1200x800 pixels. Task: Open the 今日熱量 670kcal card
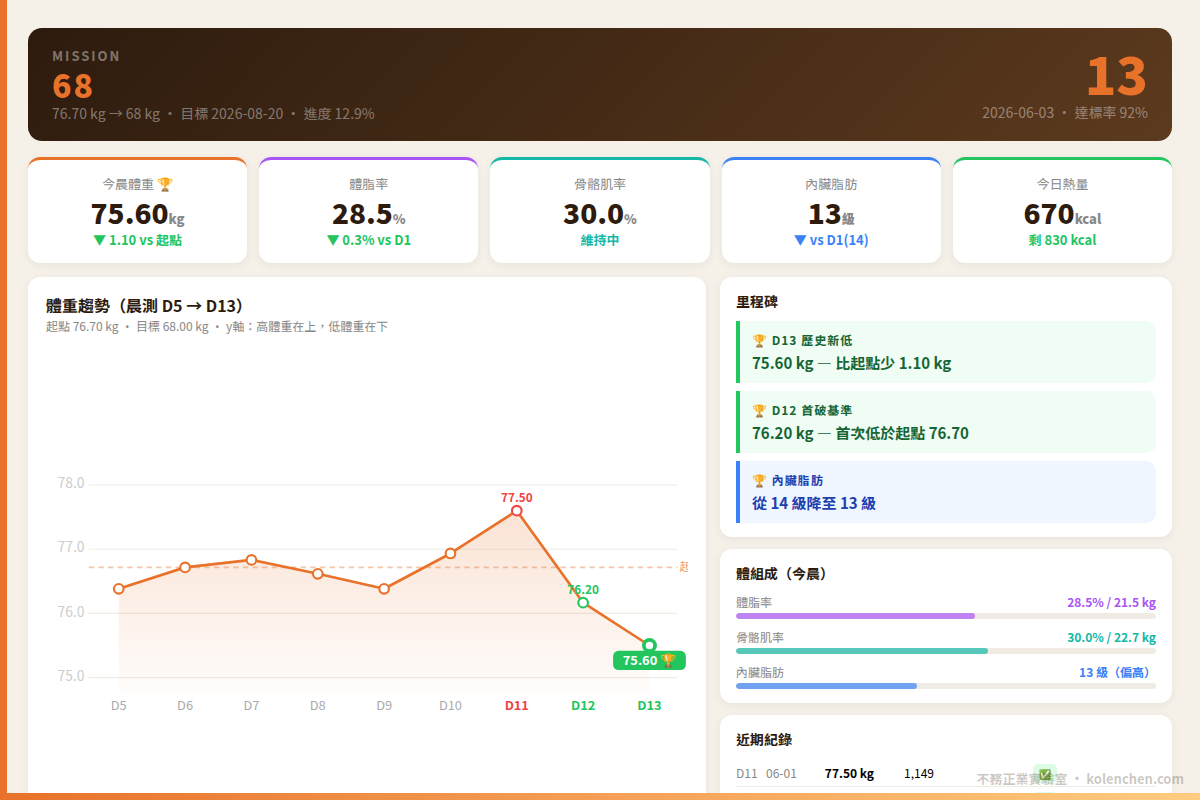tap(1062, 210)
